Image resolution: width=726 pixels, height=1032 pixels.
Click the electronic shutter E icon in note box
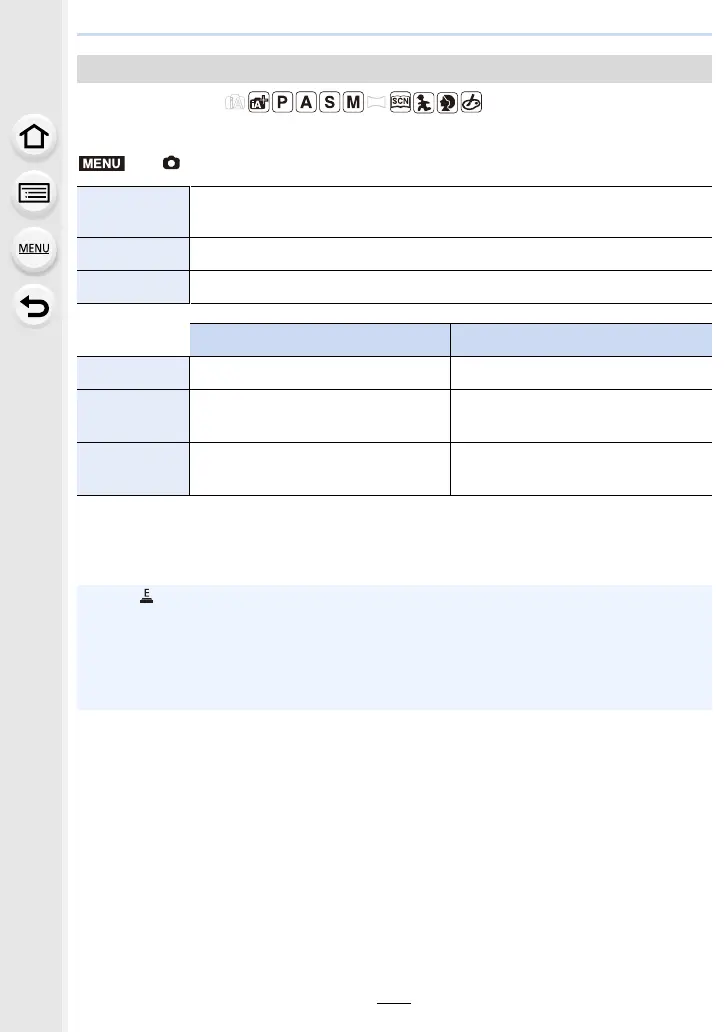click(x=146, y=596)
